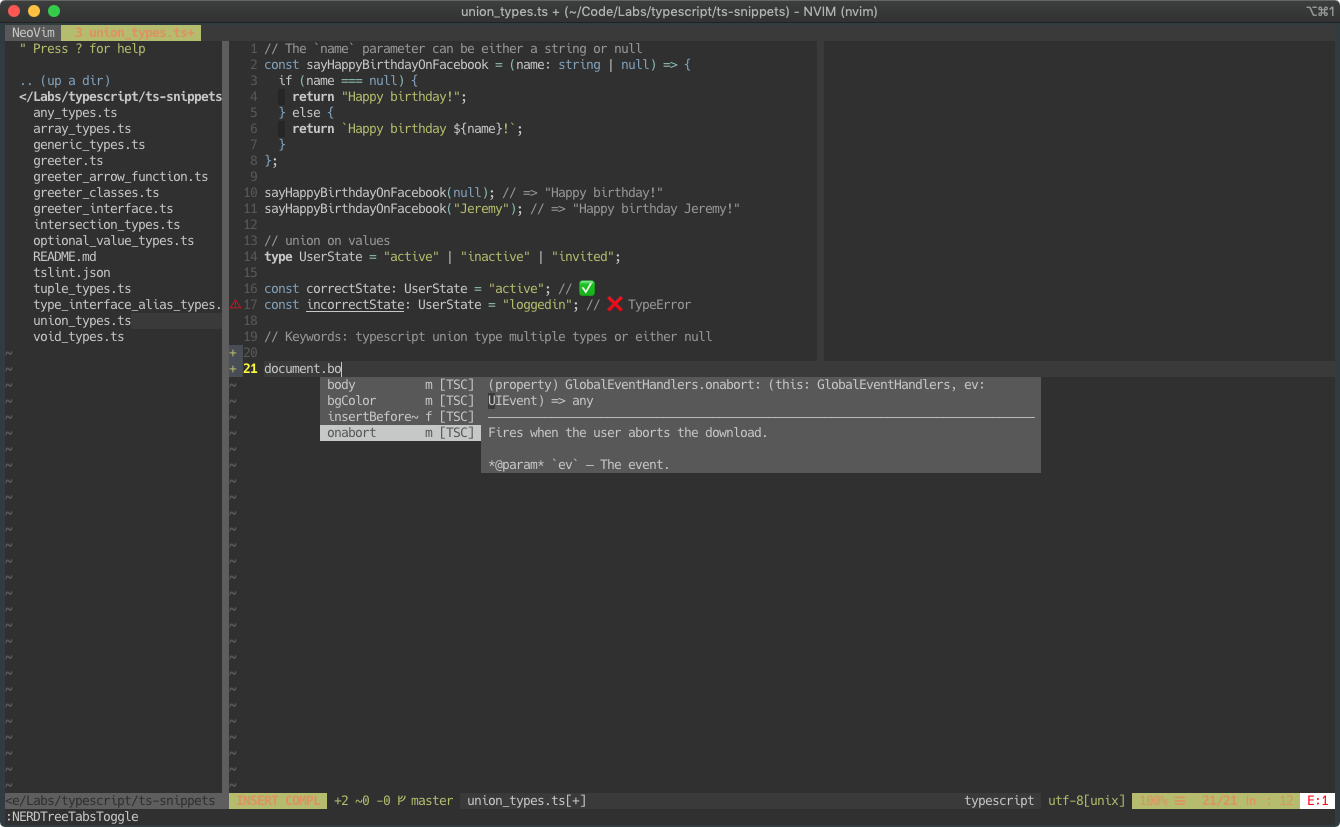Open void_types.ts in the file tree

pyautogui.click(x=79, y=337)
